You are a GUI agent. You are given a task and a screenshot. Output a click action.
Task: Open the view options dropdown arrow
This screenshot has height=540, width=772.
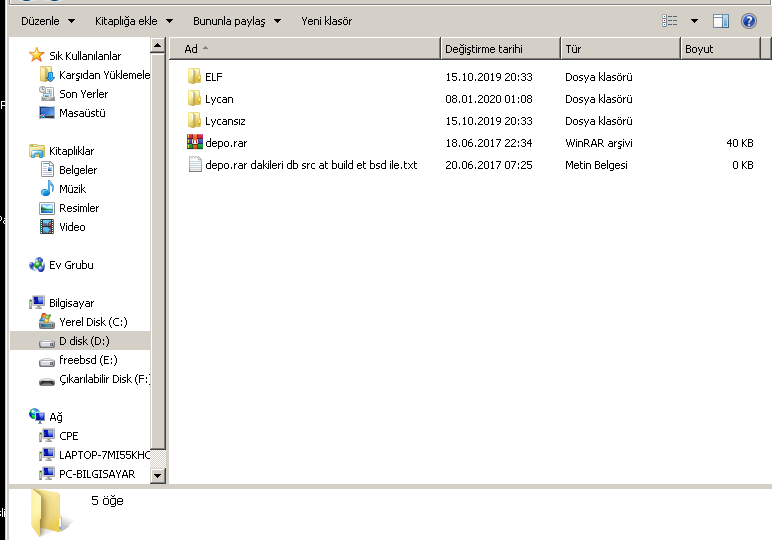[x=694, y=21]
